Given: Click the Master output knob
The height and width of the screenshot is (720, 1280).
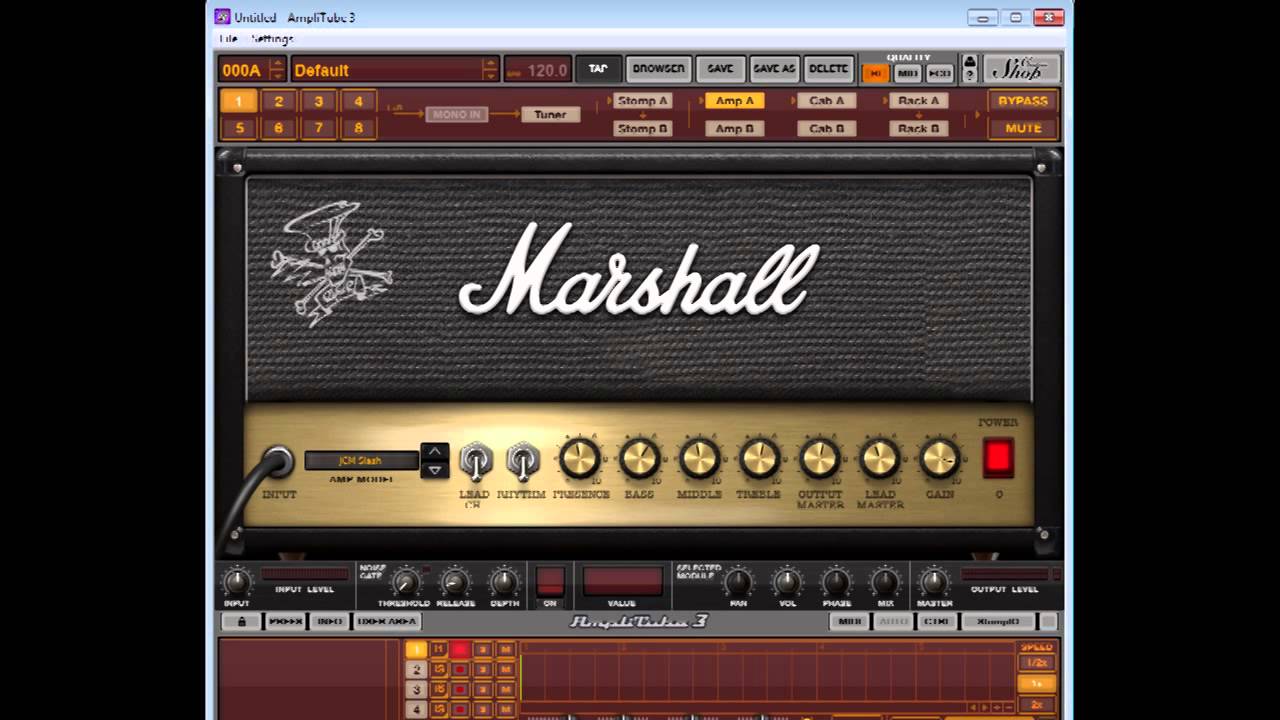Looking at the screenshot, I should tap(934, 582).
